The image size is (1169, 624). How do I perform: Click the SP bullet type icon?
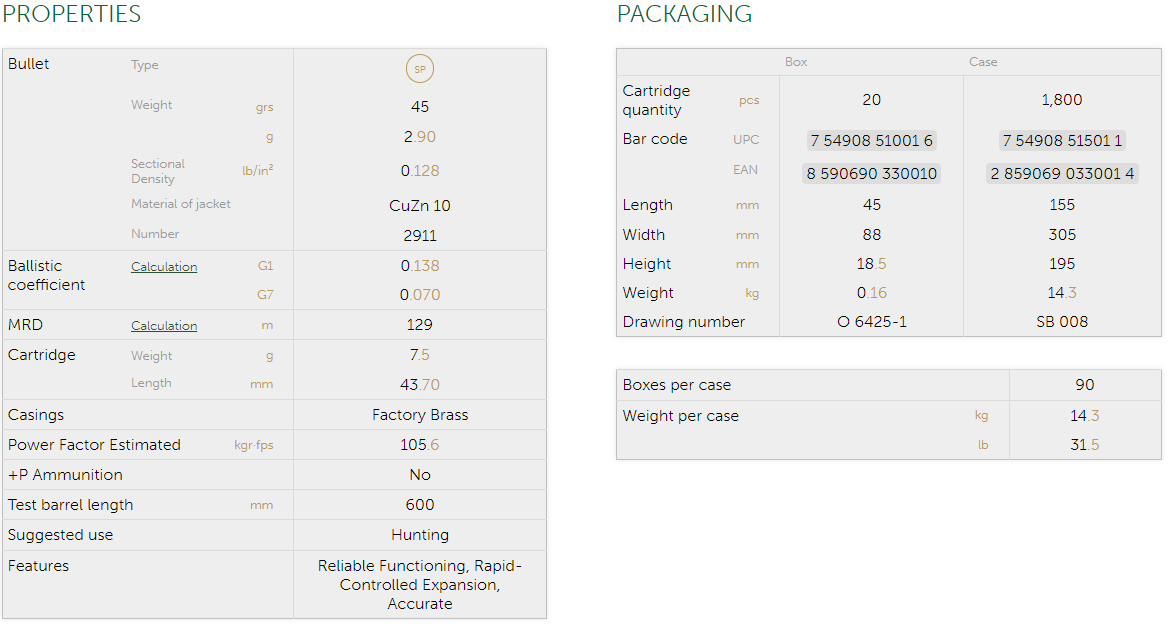point(420,69)
